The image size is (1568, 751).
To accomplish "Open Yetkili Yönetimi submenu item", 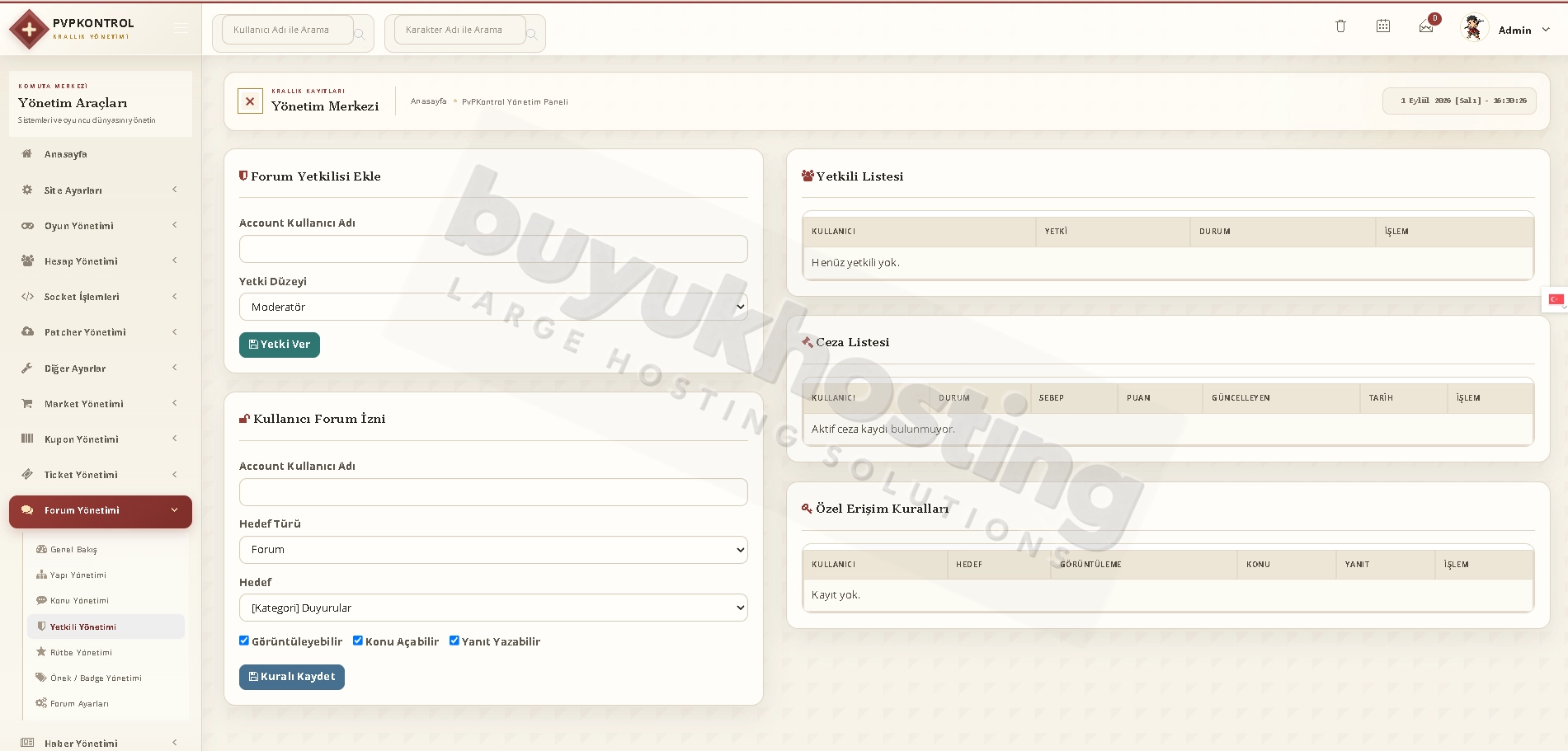I will 106,627.
